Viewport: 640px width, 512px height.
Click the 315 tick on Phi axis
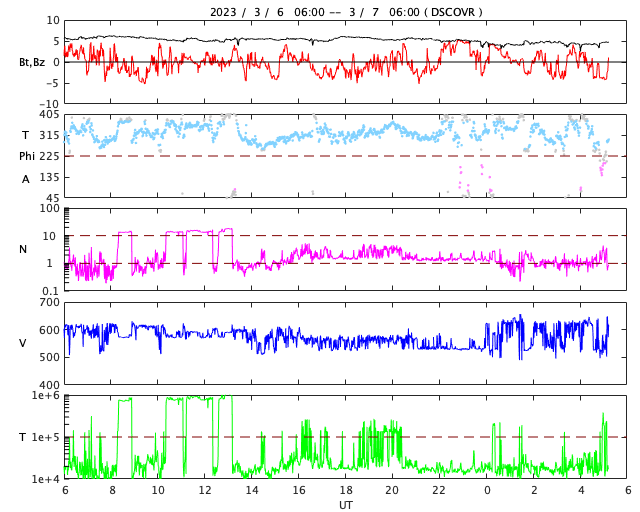51,135
